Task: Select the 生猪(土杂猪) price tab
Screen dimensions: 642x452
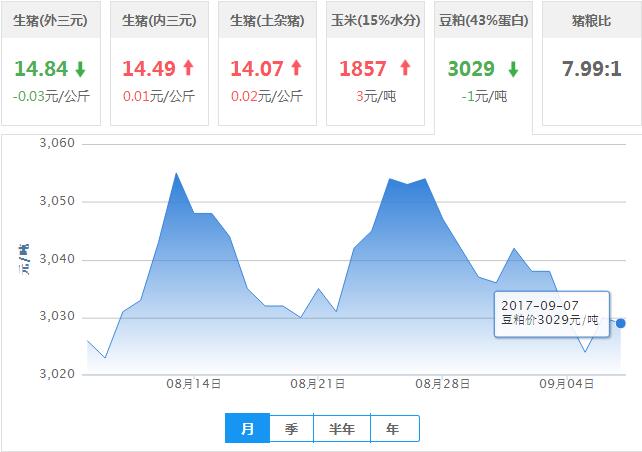Action: point(267,63)
